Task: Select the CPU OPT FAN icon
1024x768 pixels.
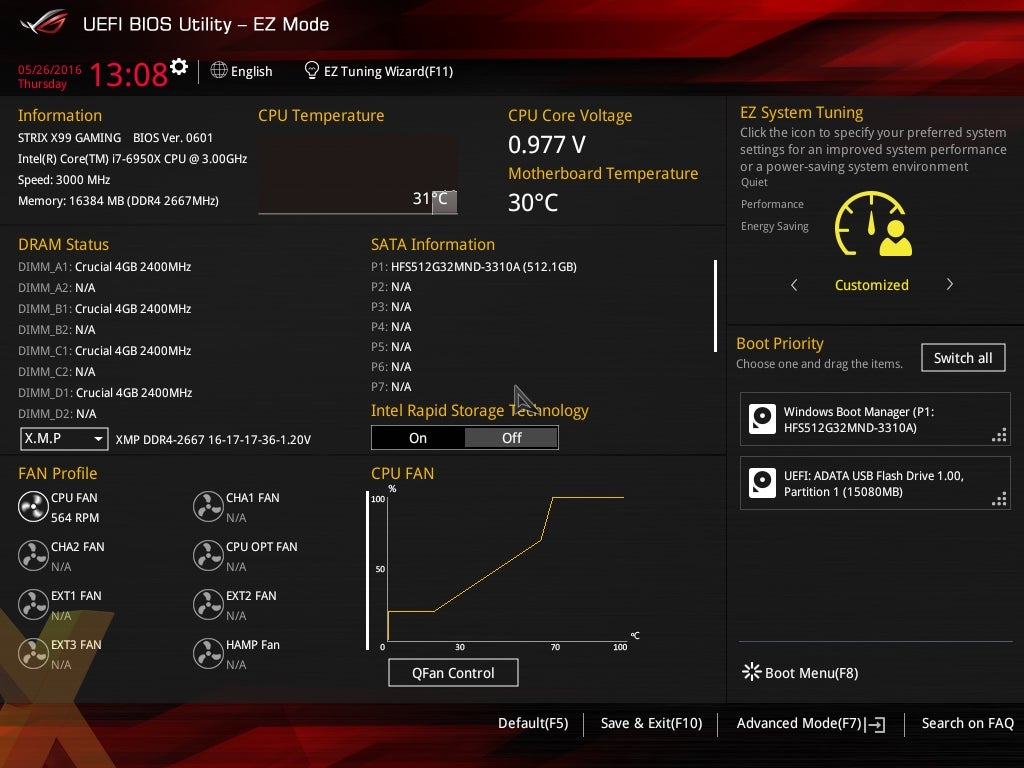Action: [208, 556]
